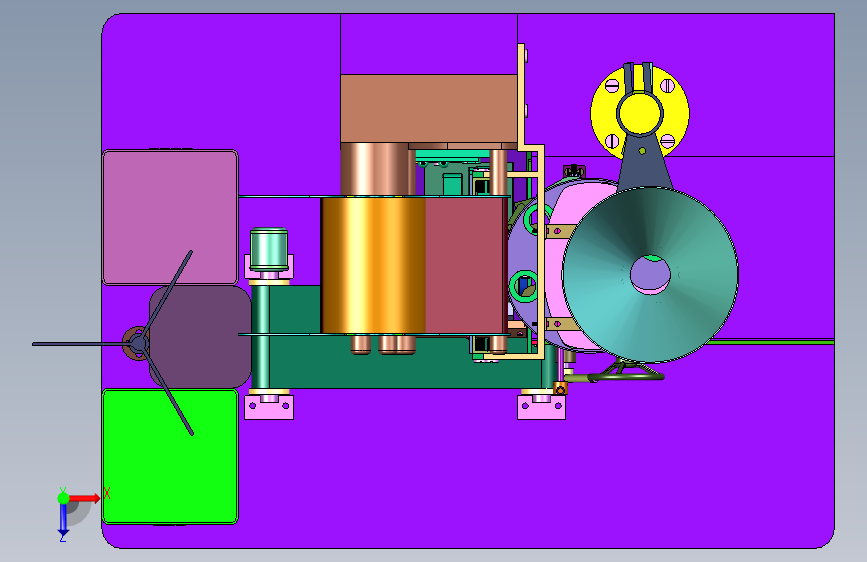Pick the bottom-left slotted screw on yellow flange
This screenshot has height=562, width=867.
click(x=613, y=140)
